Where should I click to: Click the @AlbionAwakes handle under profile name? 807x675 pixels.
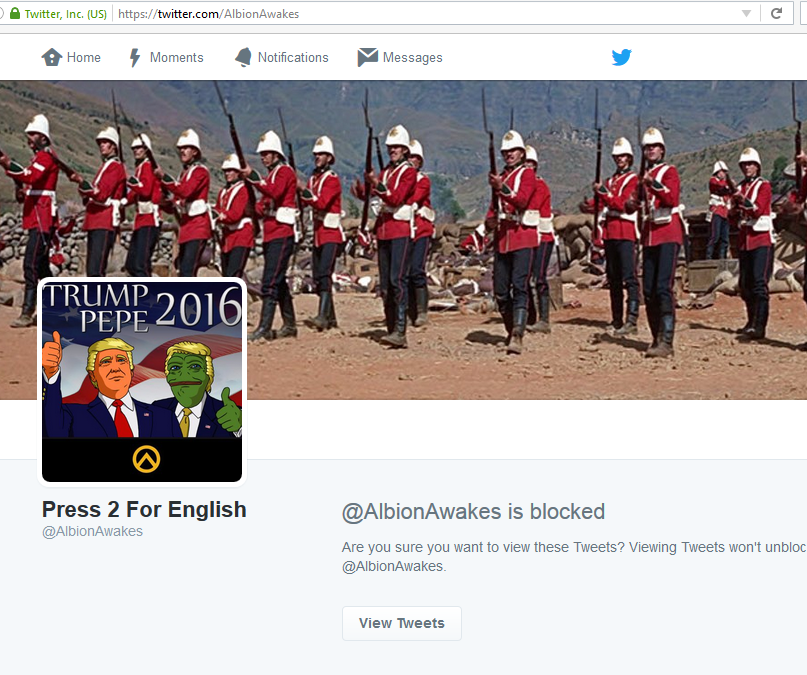(x=92, y=531)
